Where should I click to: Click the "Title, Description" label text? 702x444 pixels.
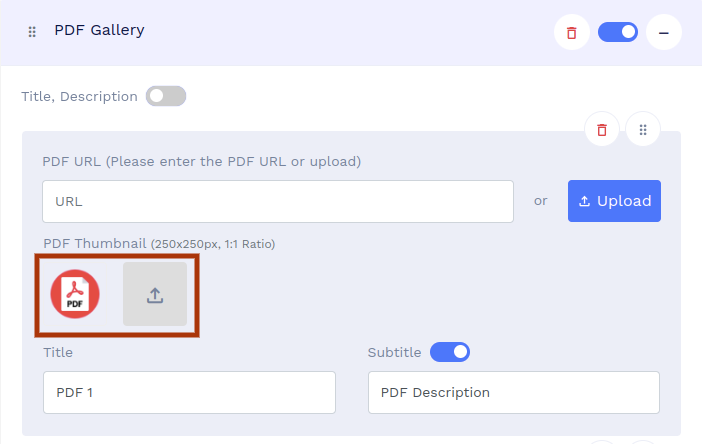pos(79,97)
